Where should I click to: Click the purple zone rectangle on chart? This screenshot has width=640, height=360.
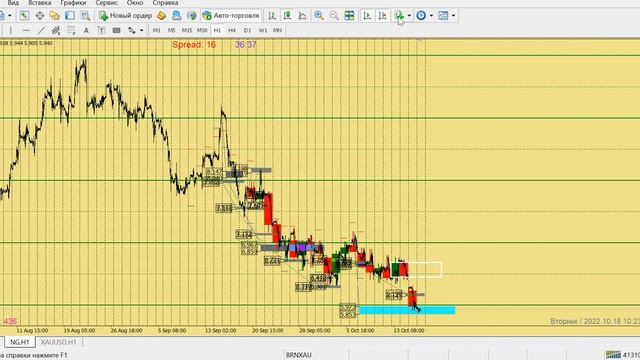[x=303, y=247]
